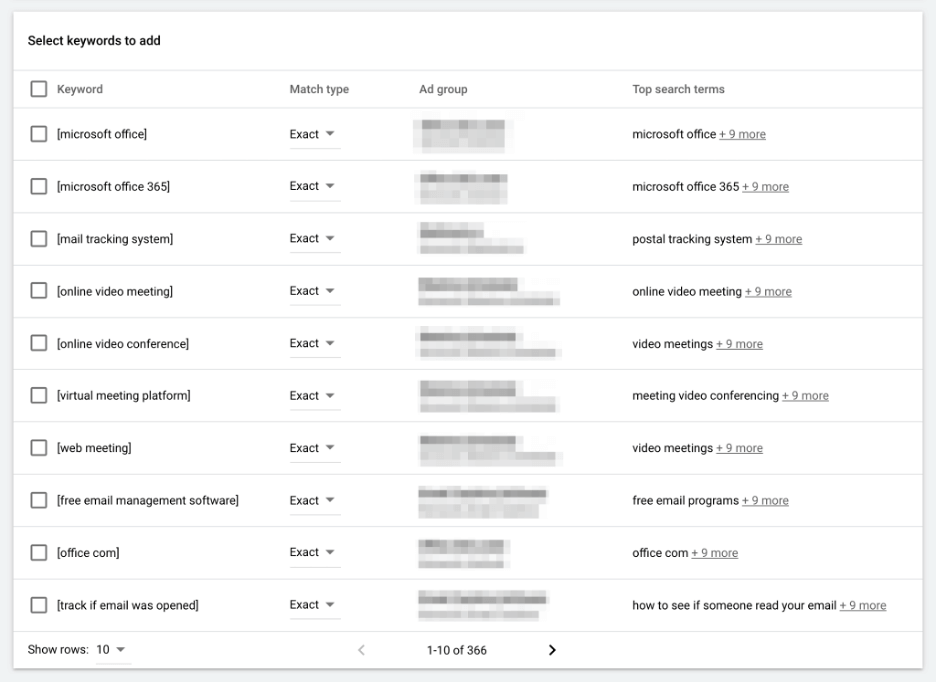Click '+ 9 more' beside postal tracking system

click(778, 239)
